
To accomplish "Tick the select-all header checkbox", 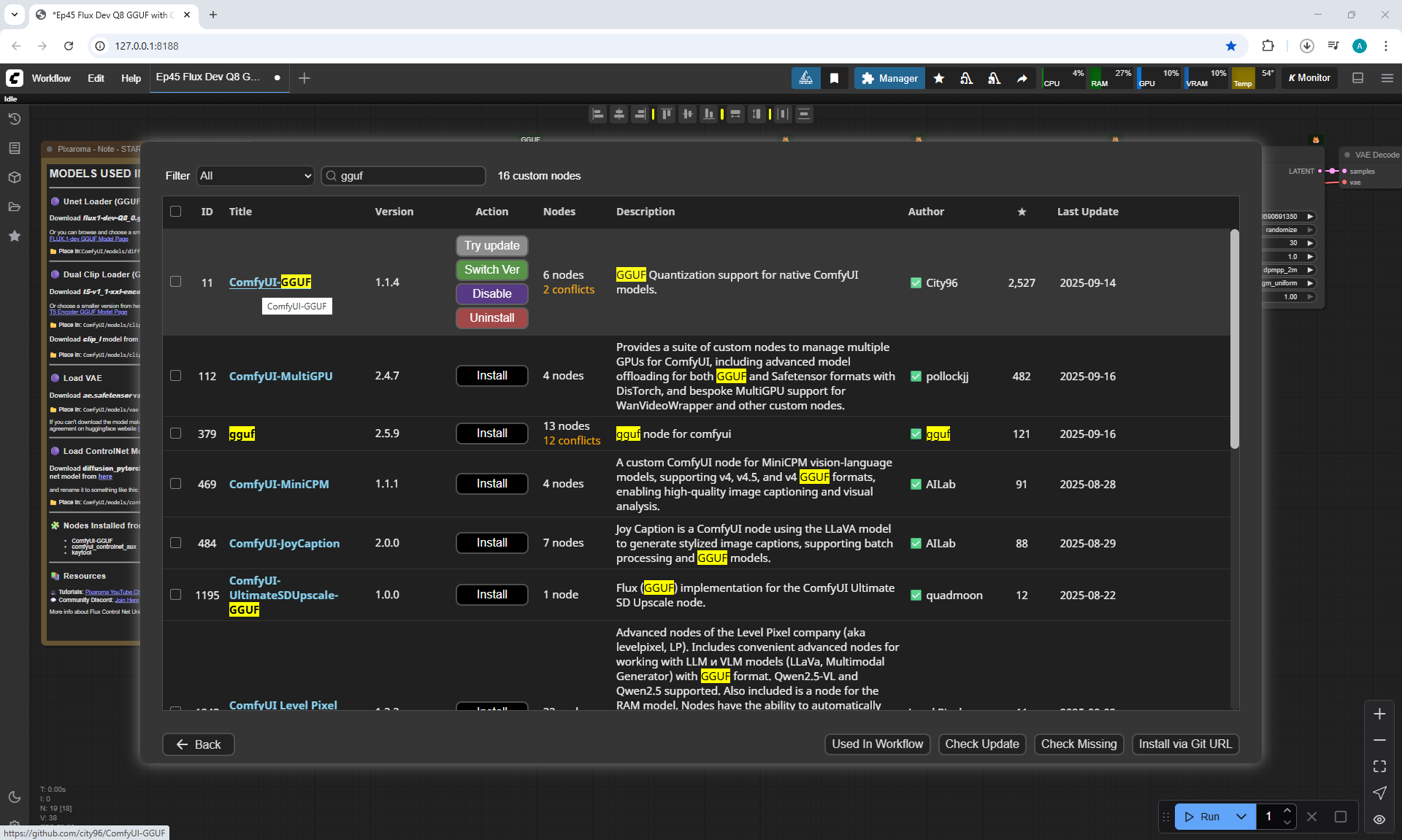I will (x=175, y=212).
